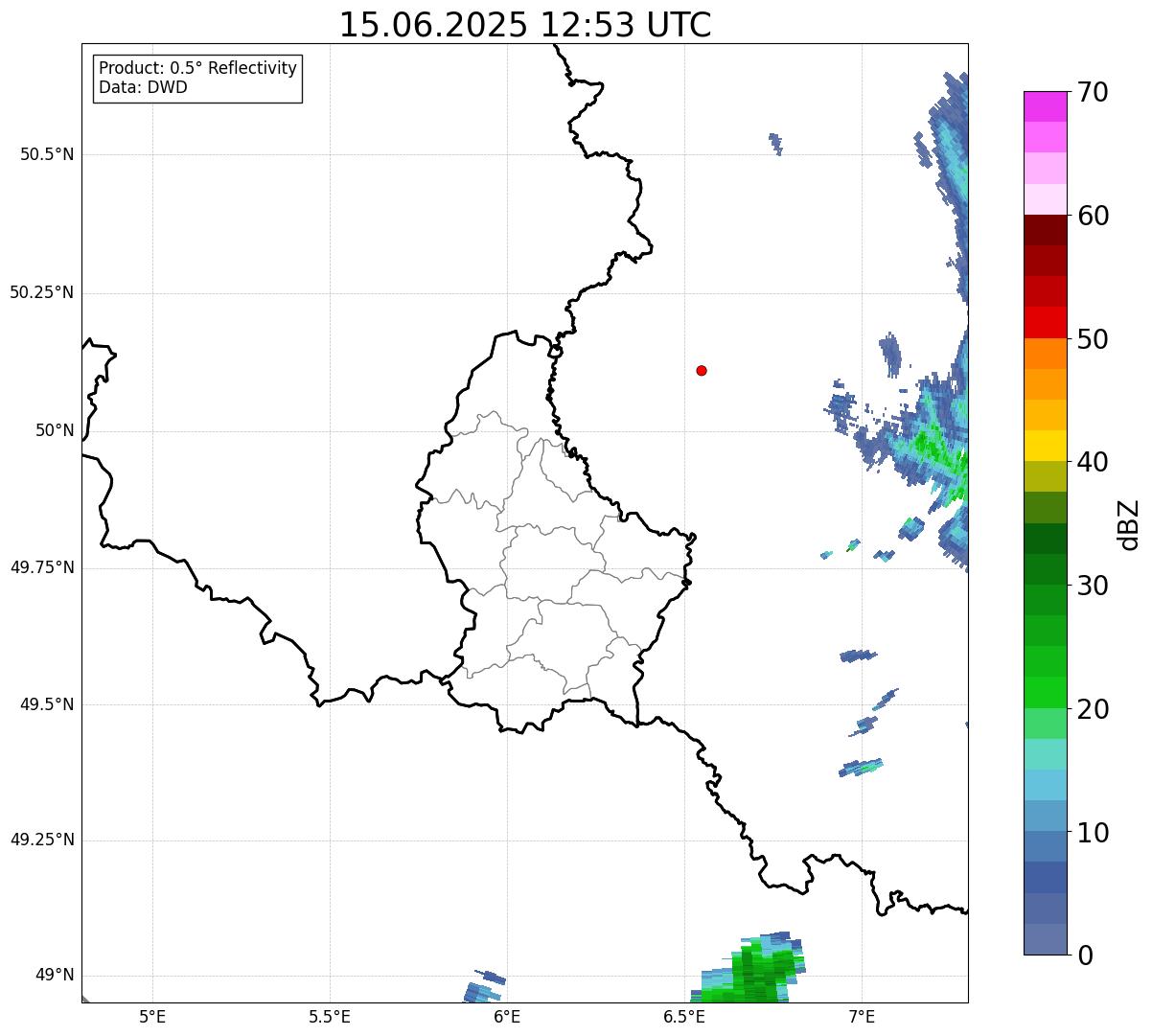Screen dimensions: 1152x1036
Task: Click the 7°E longitude label
Action: (x=862, y=1016)
